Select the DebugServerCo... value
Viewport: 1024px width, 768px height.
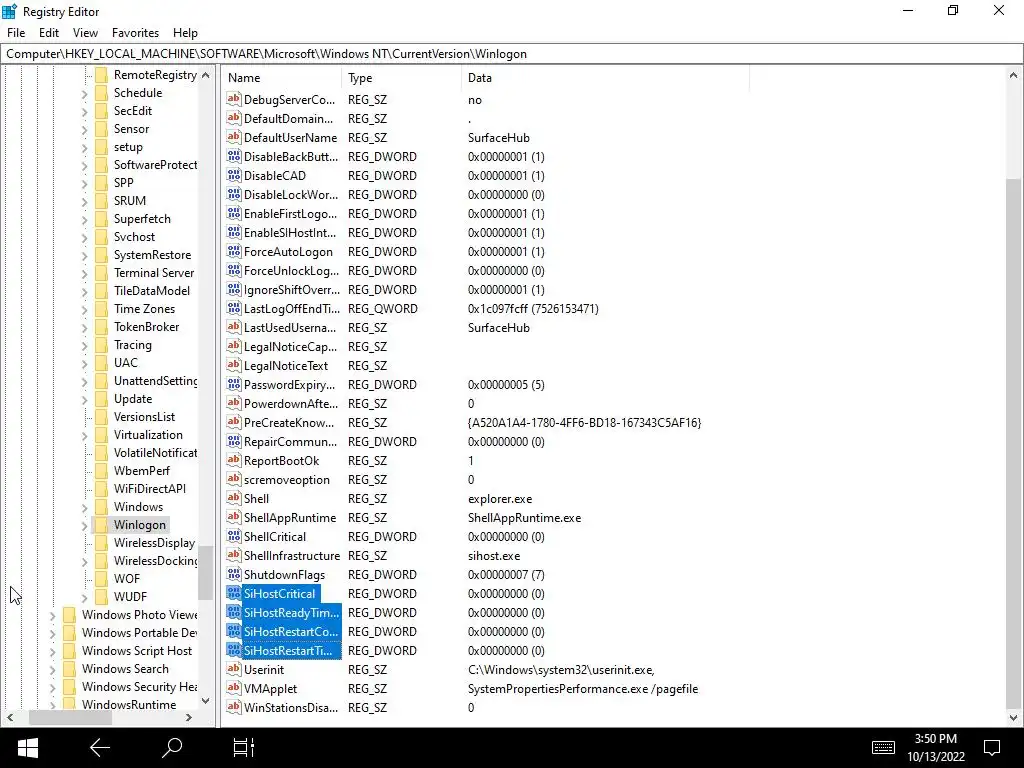pyautogui.click(x=289, y=99)
